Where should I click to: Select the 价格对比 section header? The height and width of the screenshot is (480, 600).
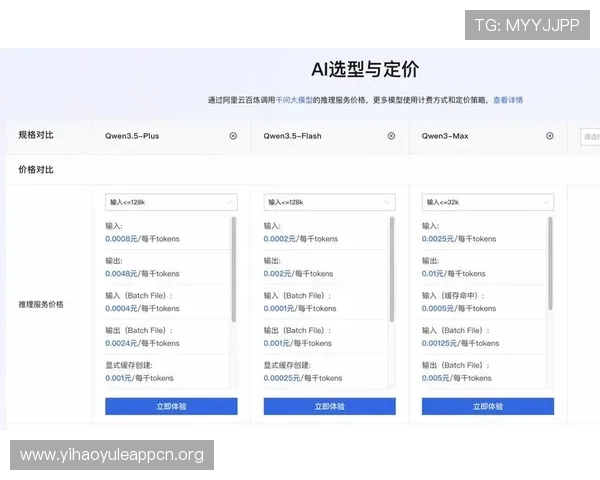tap(36, 170)
